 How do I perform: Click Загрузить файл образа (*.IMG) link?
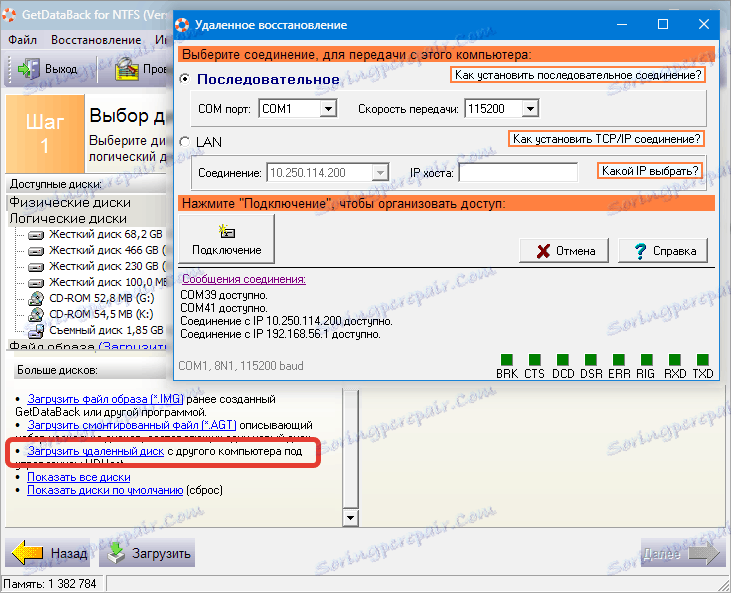coord(105,399)
